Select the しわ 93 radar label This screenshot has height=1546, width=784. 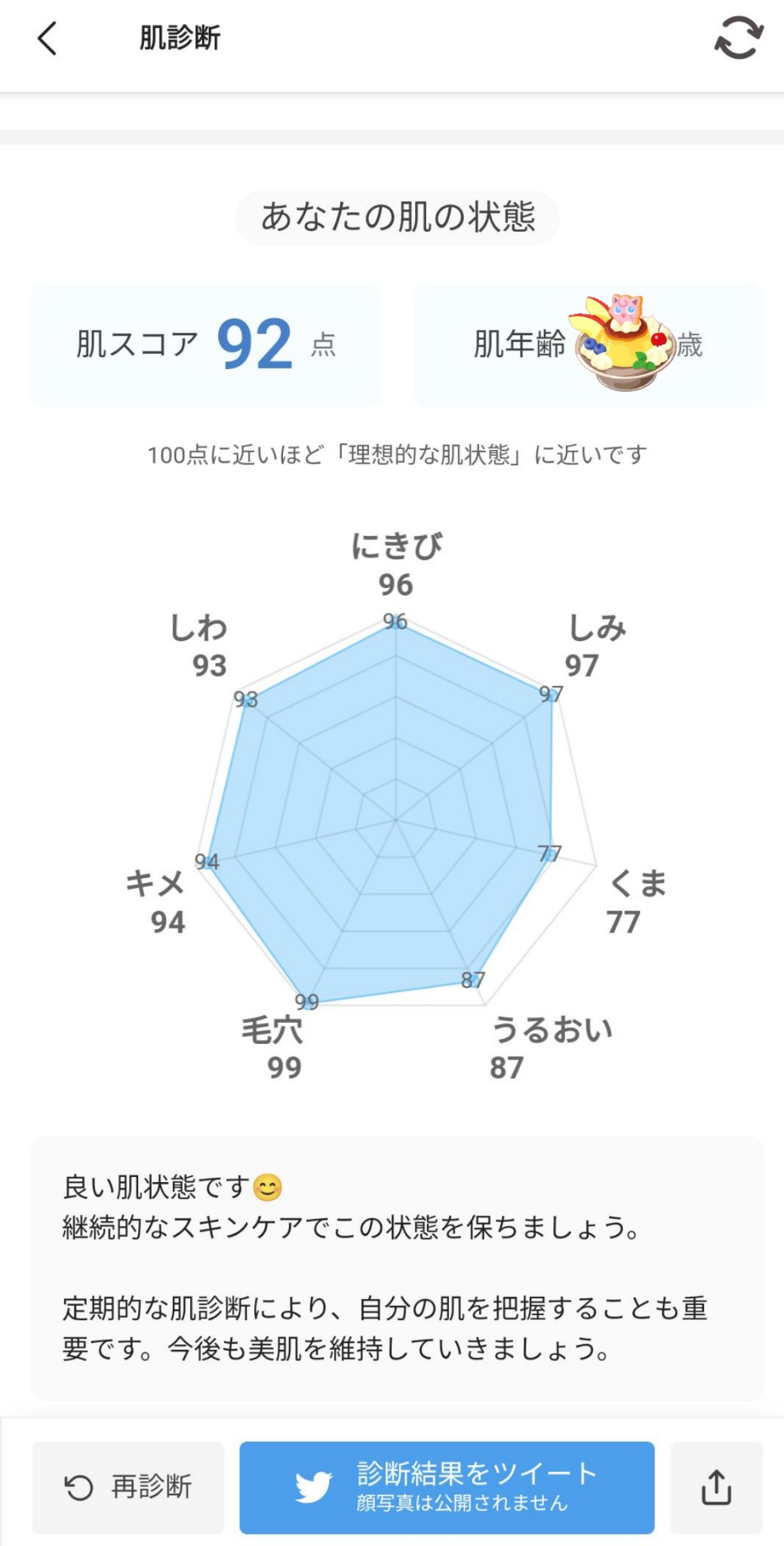[x=199, y=646]
